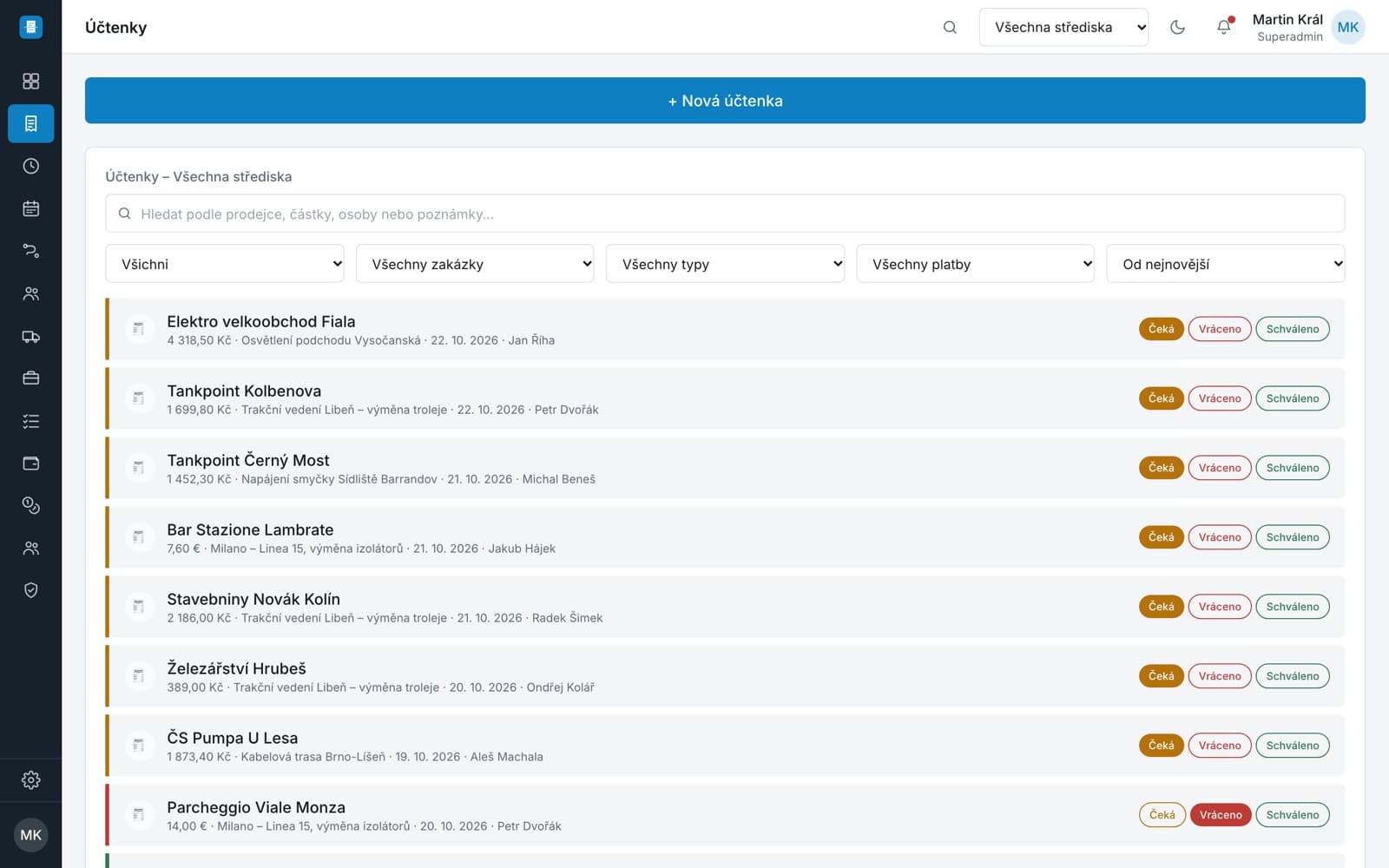Open the checklist icon in sidebar
Viewport: 1389px width, 868px height.
pos(30,421)
